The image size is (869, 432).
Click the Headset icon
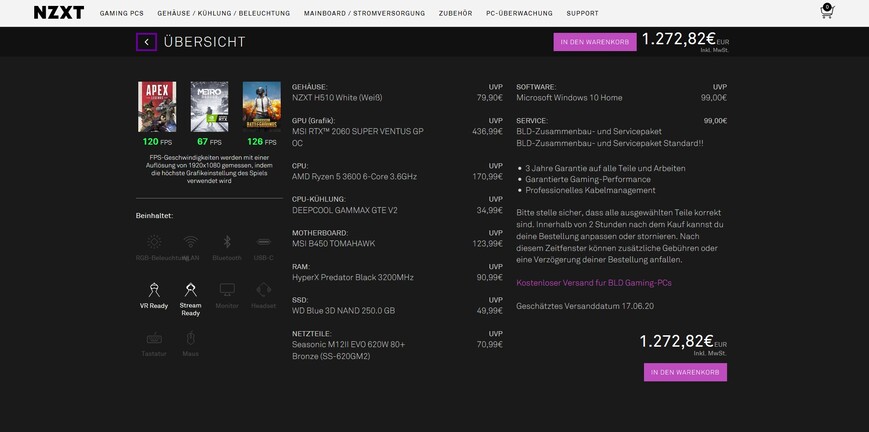264,289
